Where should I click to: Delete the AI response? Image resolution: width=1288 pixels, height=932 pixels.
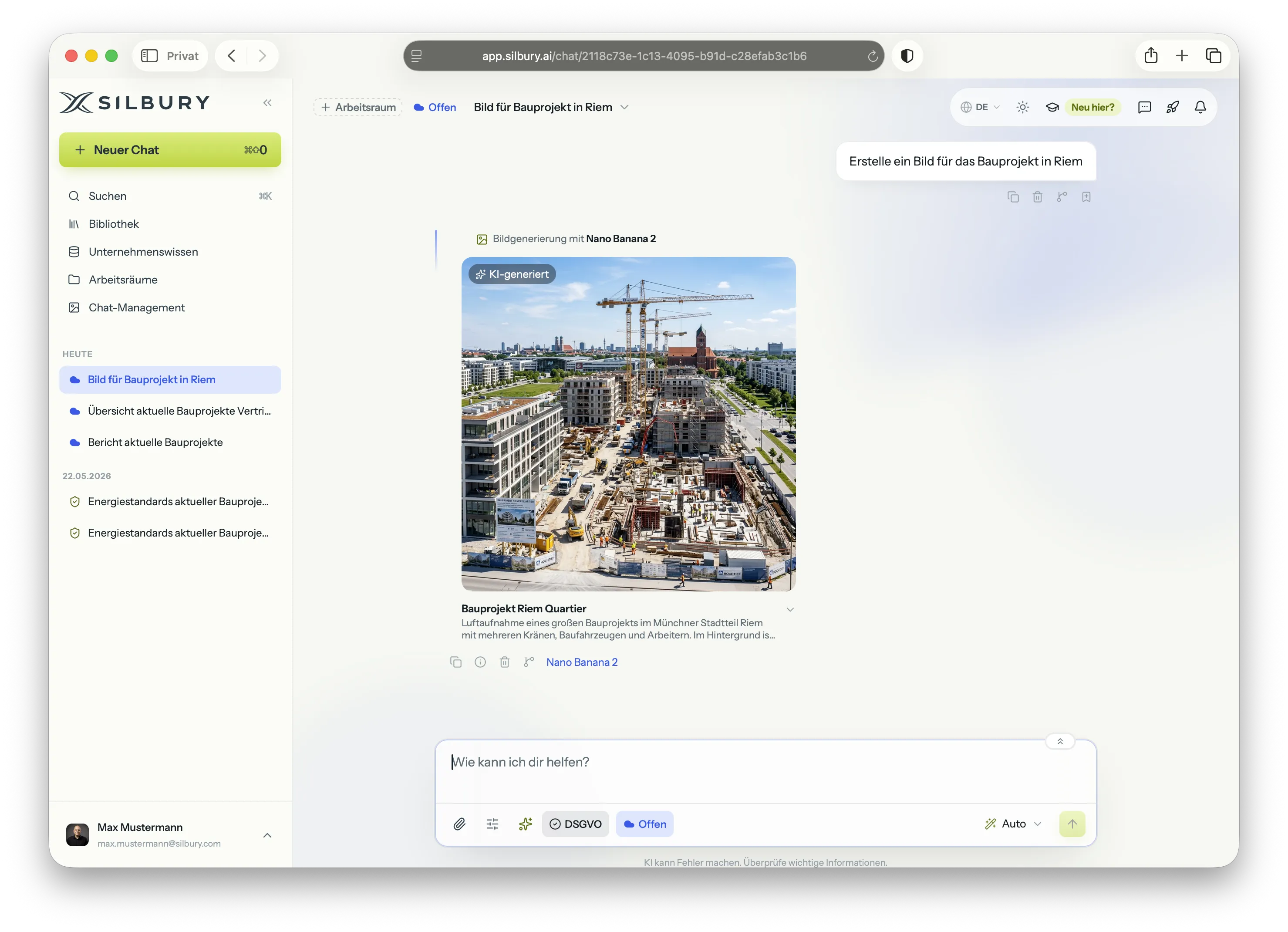tap(505, 662)
